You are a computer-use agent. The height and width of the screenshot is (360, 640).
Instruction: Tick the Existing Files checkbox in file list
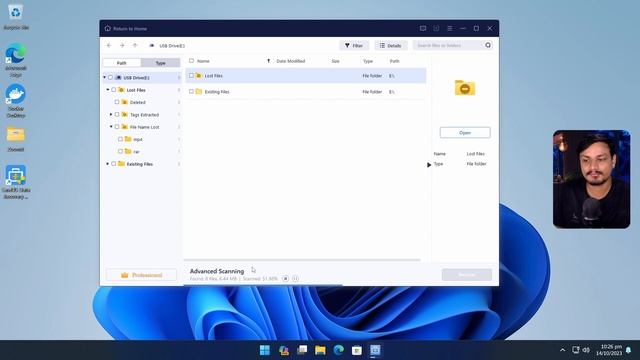pyautogui.click(x=191, y=91)
